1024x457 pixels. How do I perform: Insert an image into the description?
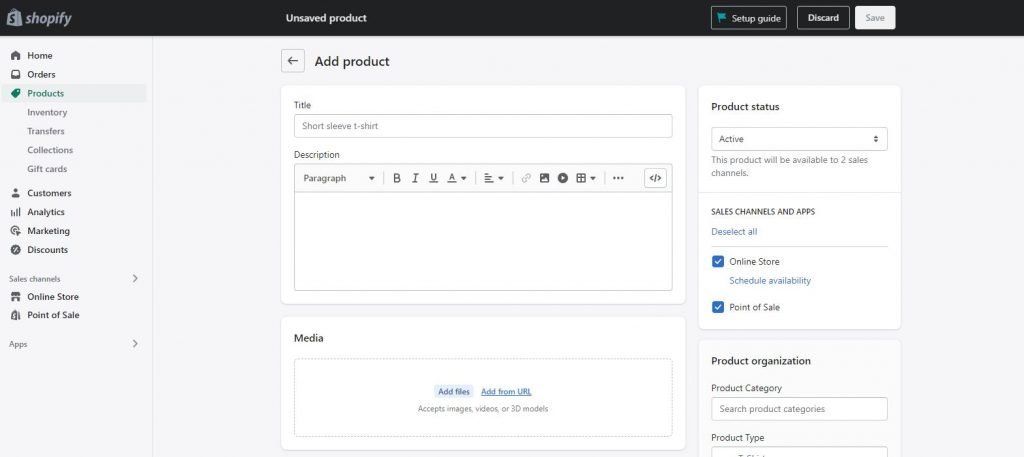pyautogui.click(x=544, y=178)
